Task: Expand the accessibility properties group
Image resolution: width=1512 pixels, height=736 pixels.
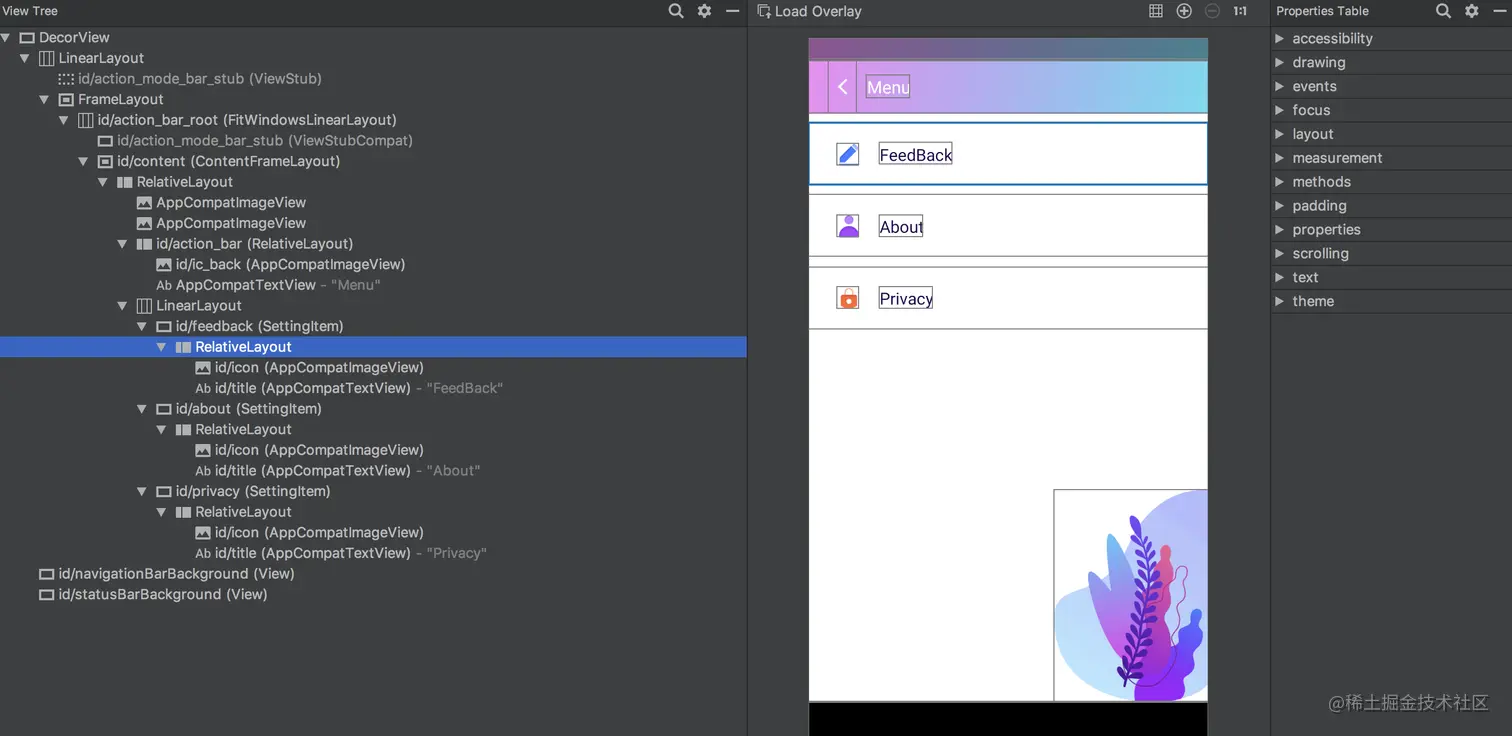Action: coord(1280,38)
